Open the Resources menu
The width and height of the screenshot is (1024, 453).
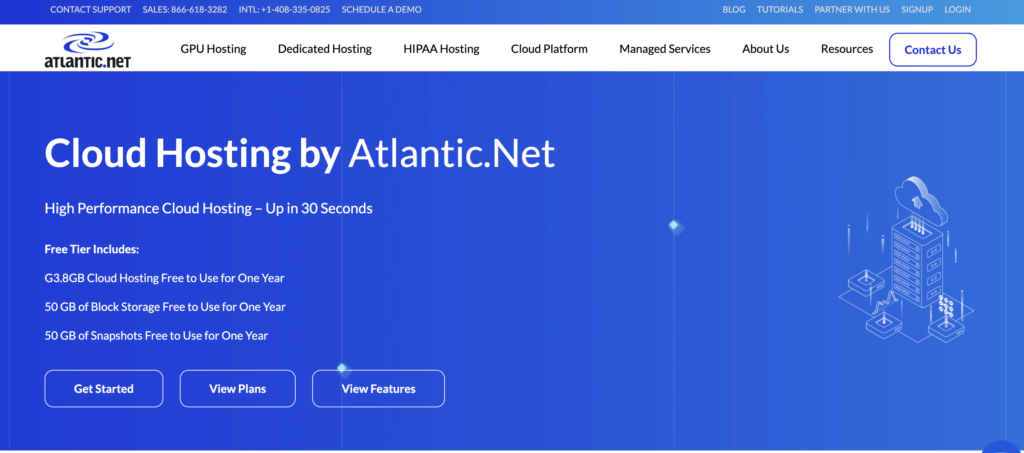847,49
